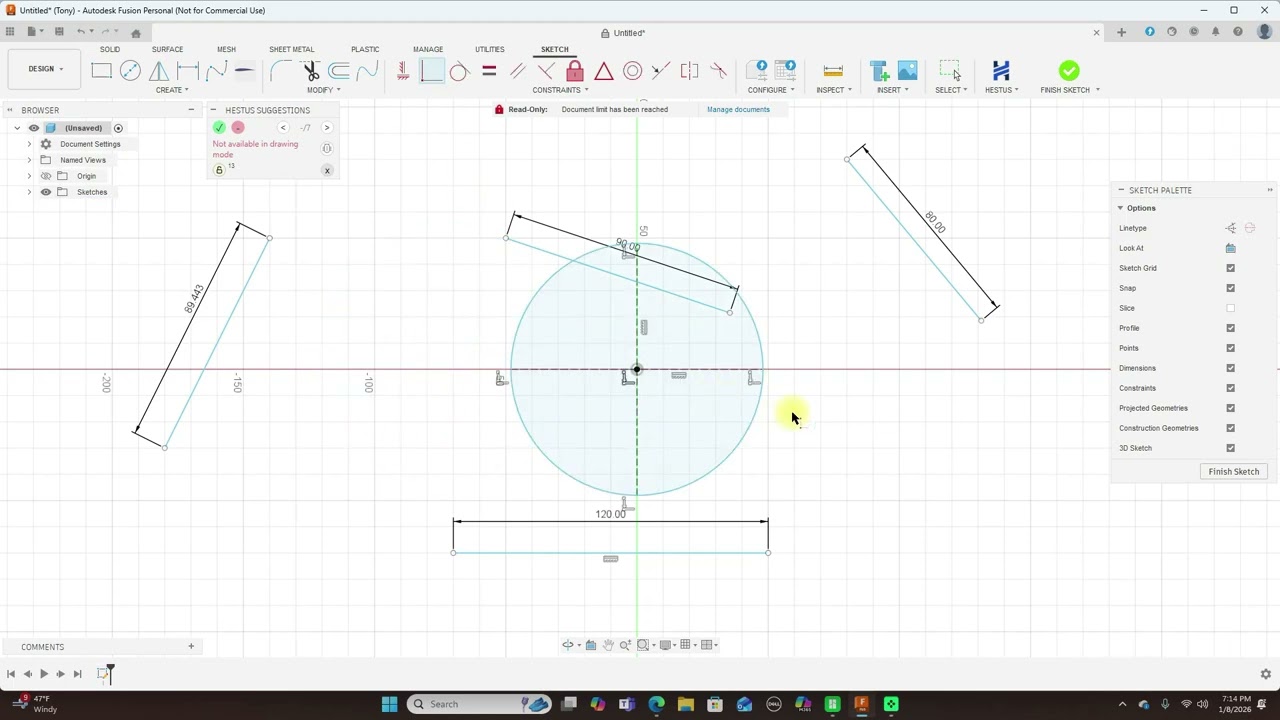Switch to the Sheet Metal tab
Viewport: 1280px width, 720px height.
(x=291, y=49)
